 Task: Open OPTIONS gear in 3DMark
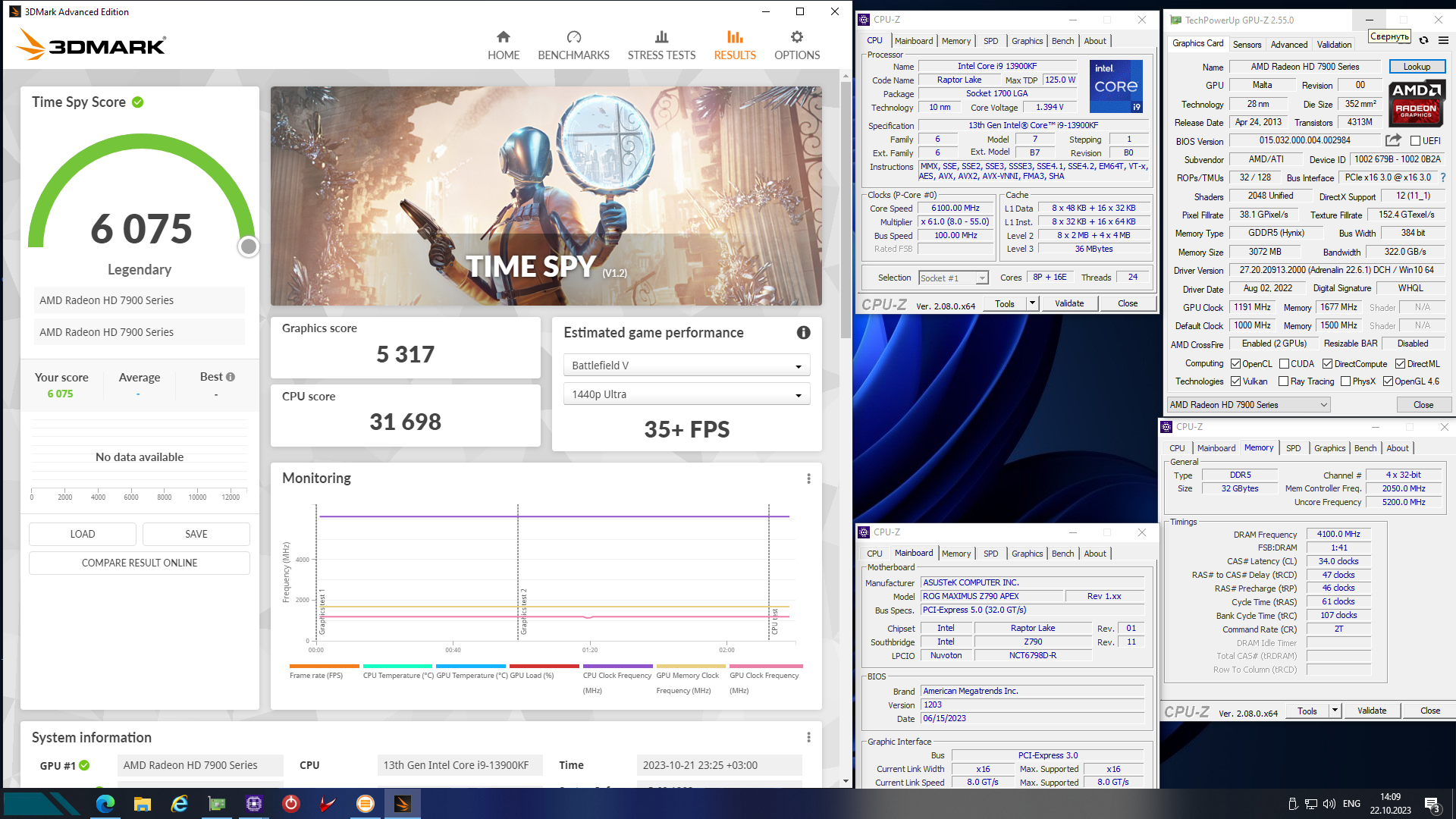click(797, 45)
